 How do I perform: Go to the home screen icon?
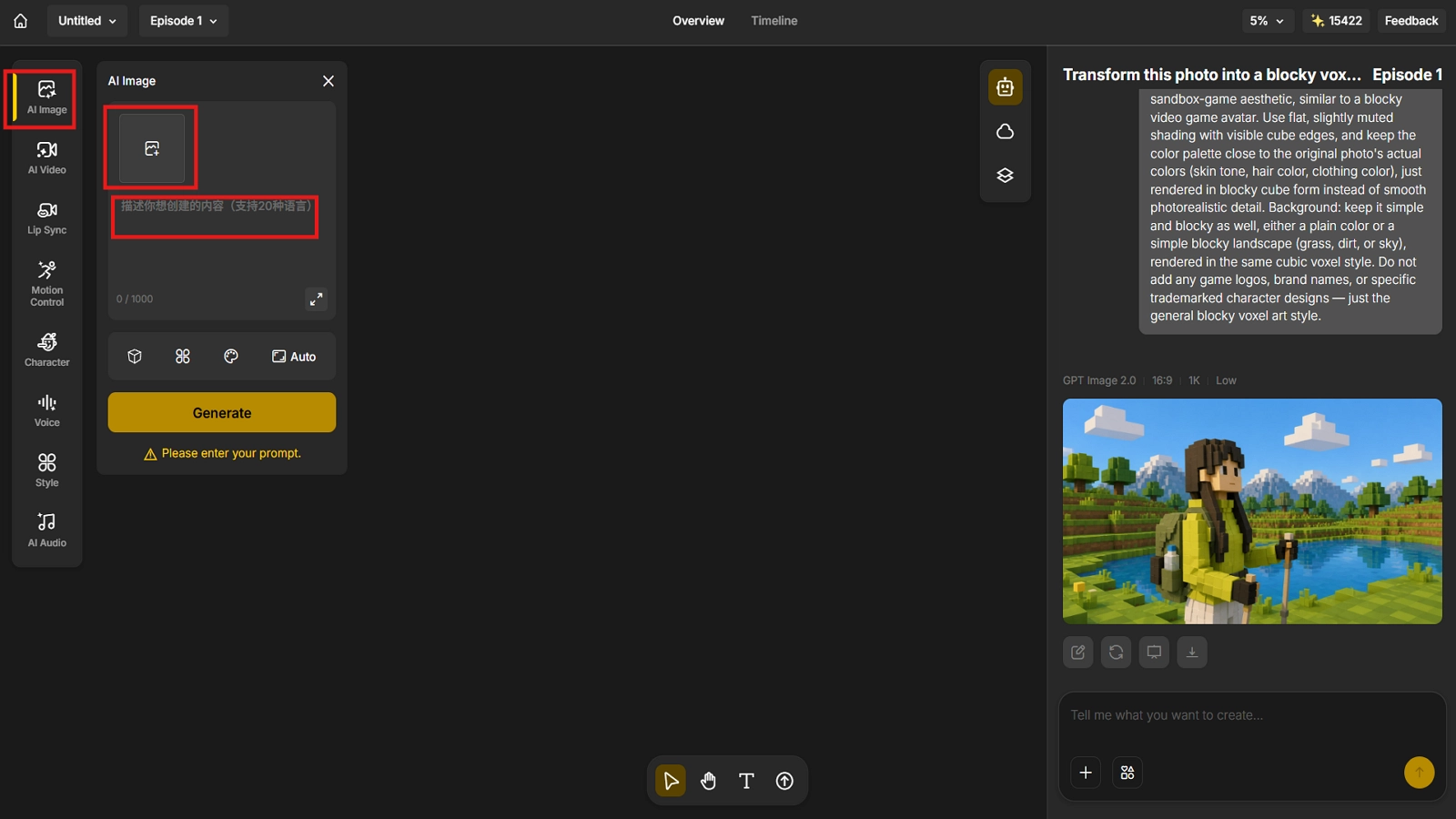tap(20, 20)
